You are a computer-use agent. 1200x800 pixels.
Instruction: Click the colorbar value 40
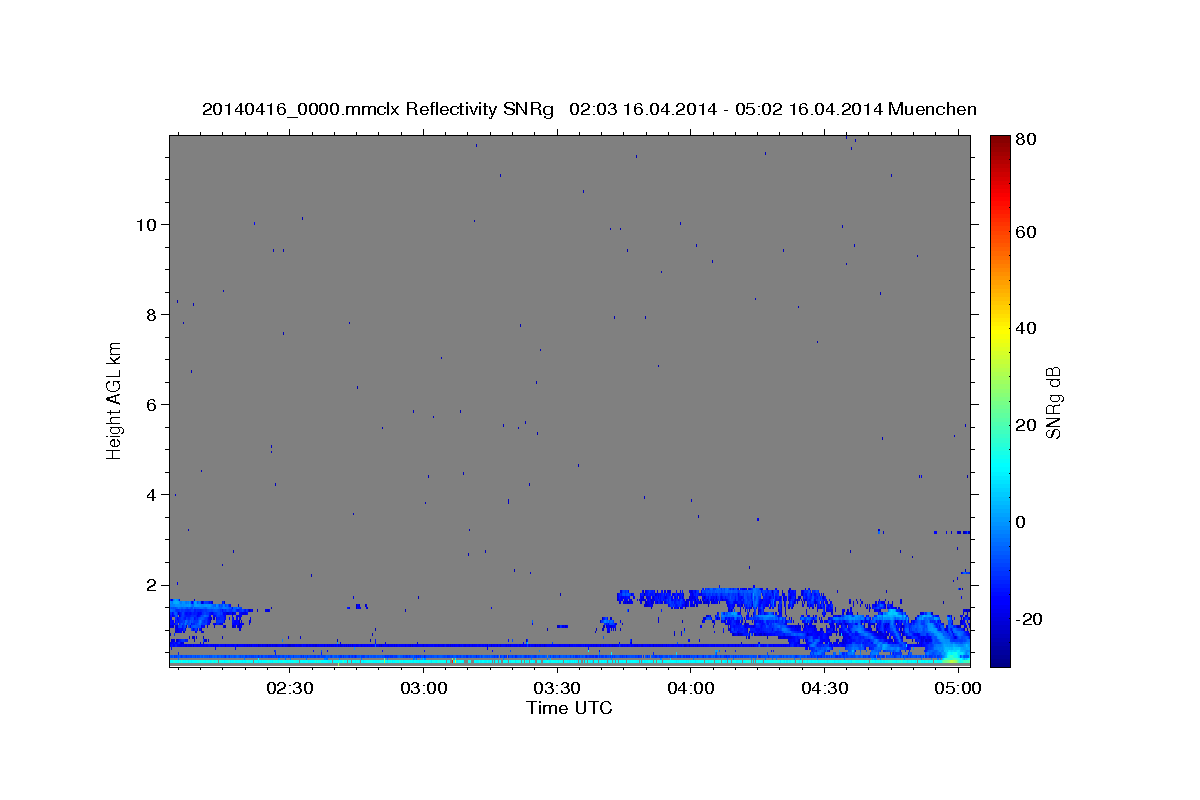[1025, 328]
